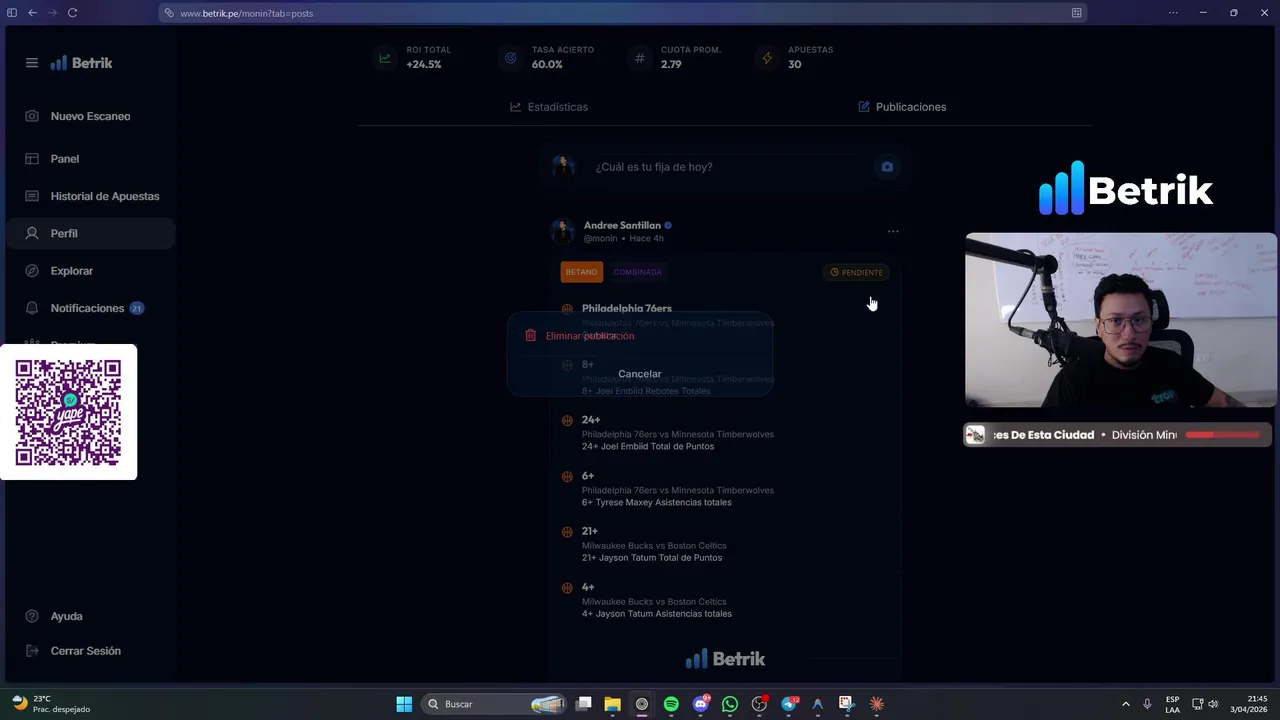Open Notificaciones in sidebar

click(x=88, y=308)
